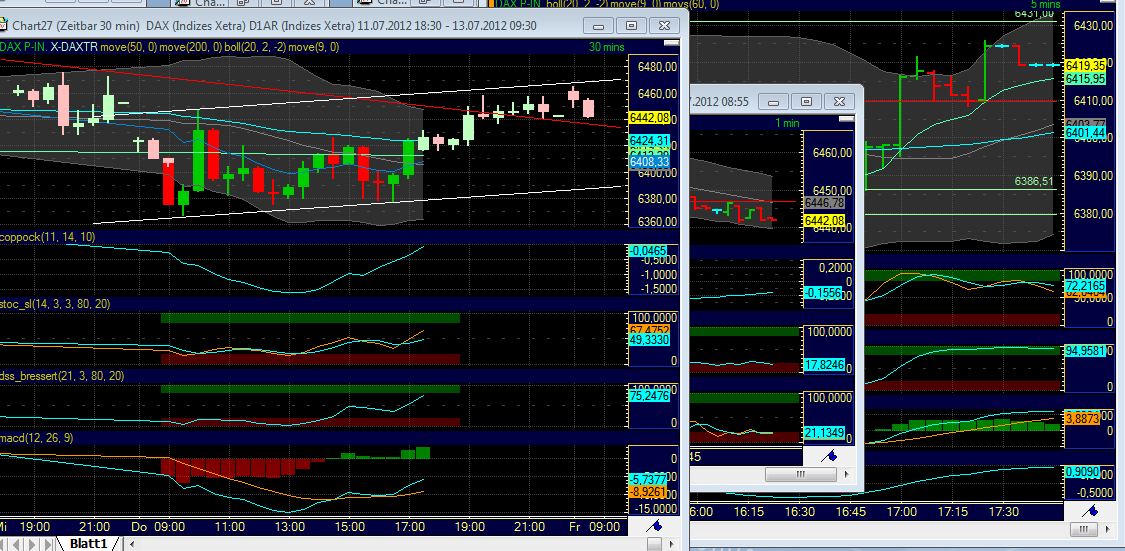Image resolution: width=1125 pixels, height=551 pixels.
Task: Click the Chart27 horizontal scrollbar right arrow
Action: 672,544
